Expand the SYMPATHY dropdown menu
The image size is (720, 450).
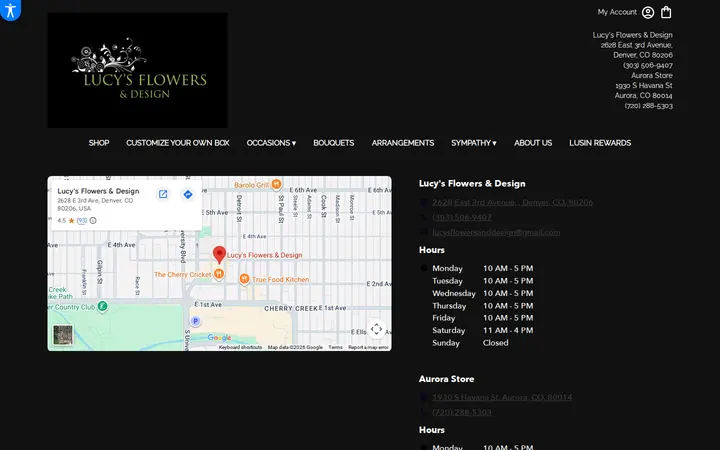[474, 143]
